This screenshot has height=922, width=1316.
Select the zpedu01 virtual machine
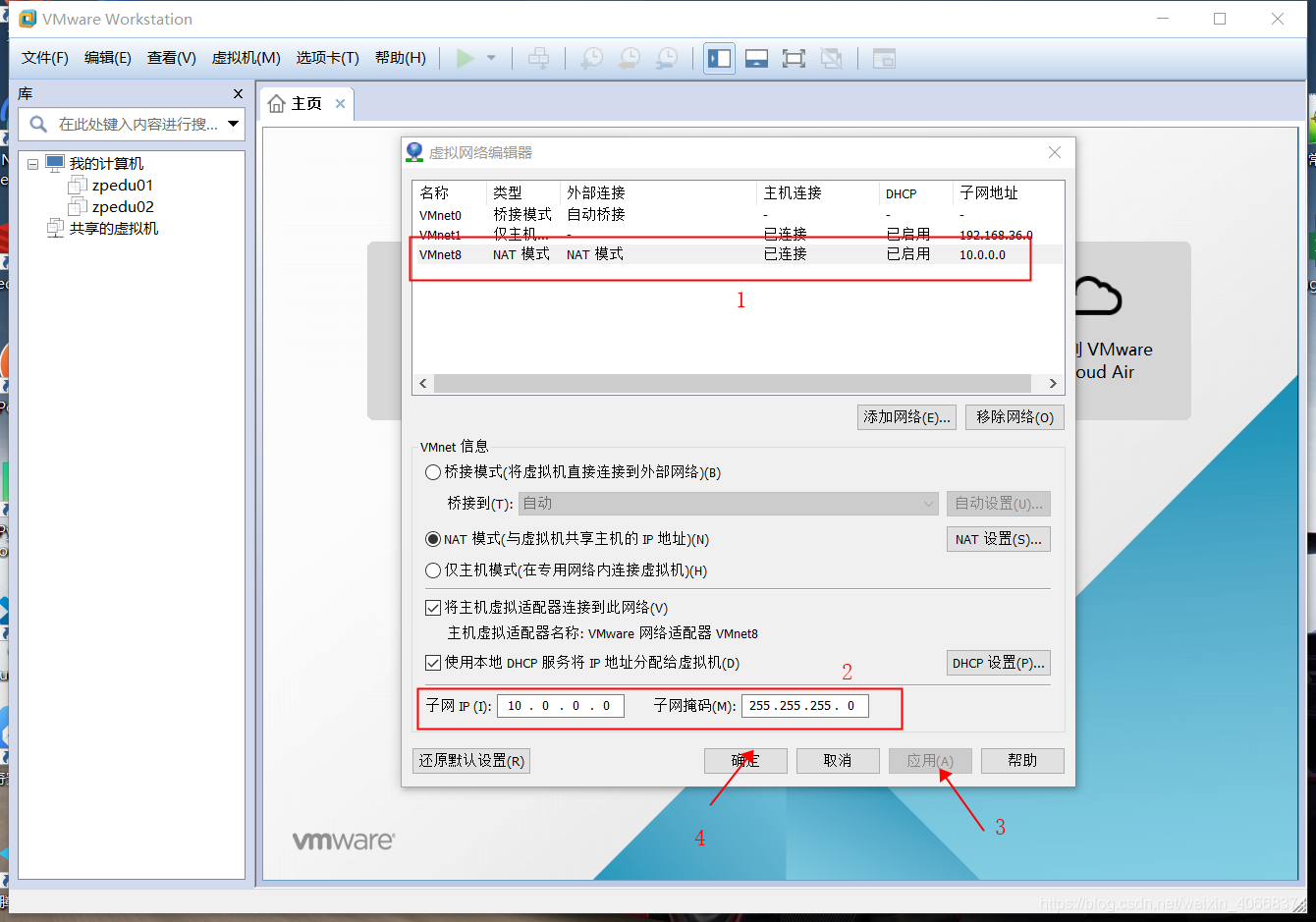coord(122,186)
